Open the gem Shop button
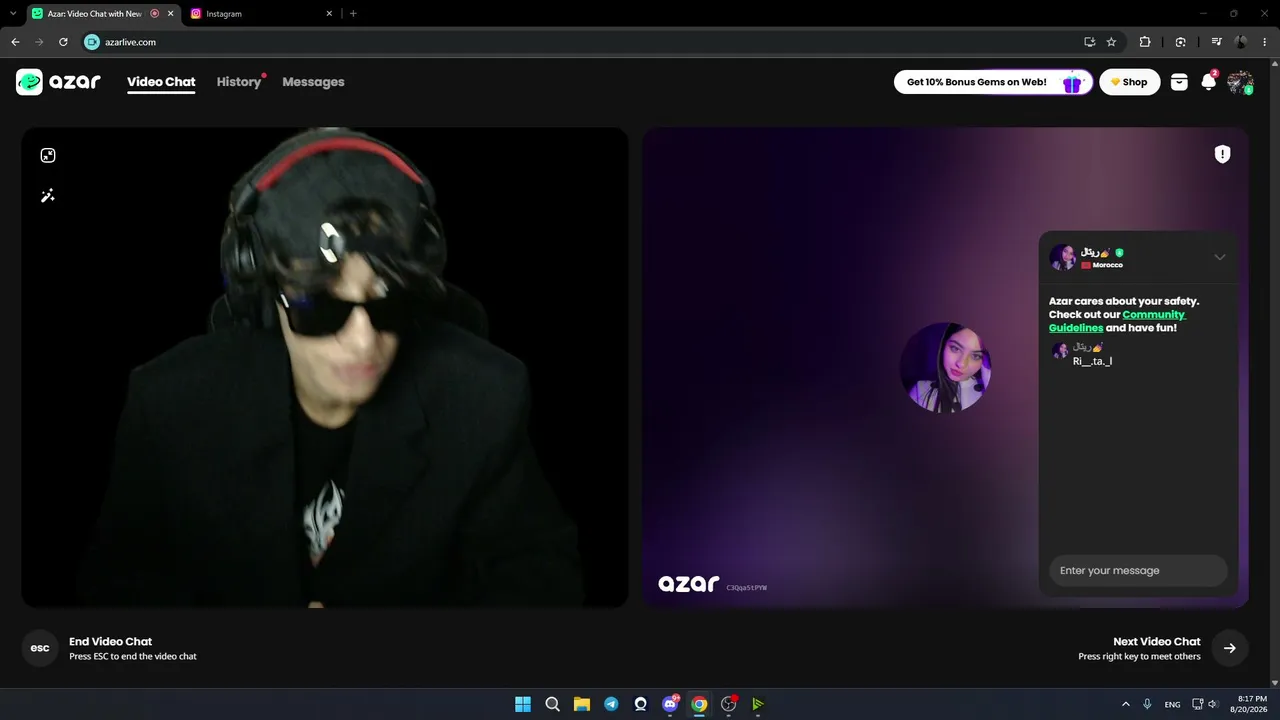This screenshot has width=1280, height=720. 1130,82
